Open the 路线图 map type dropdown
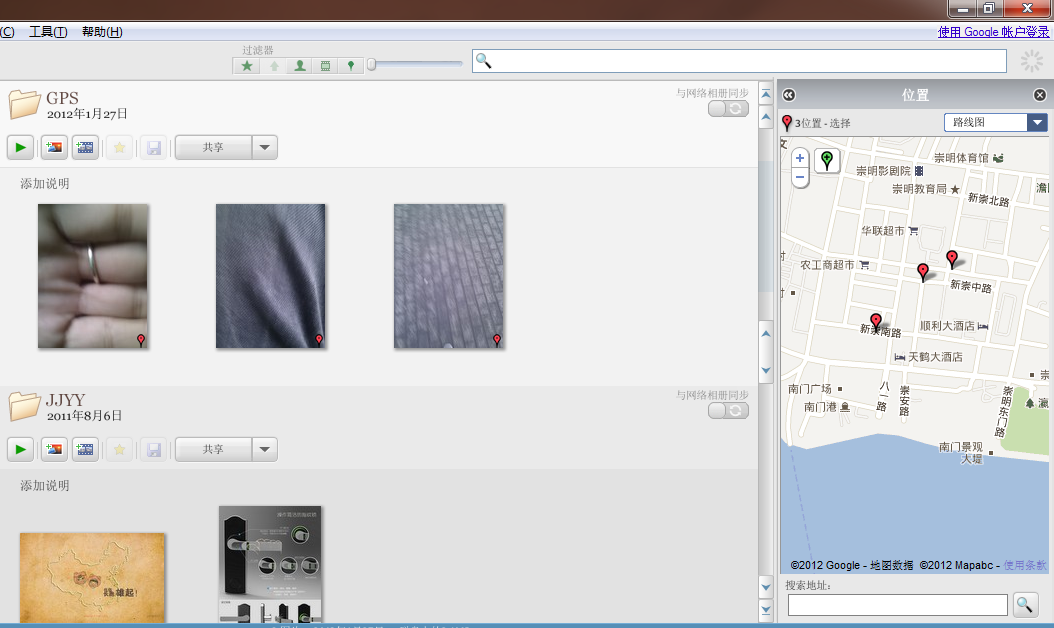This screenshot has height=628, width=1054. pyautogui.click(x=996, y=122)
